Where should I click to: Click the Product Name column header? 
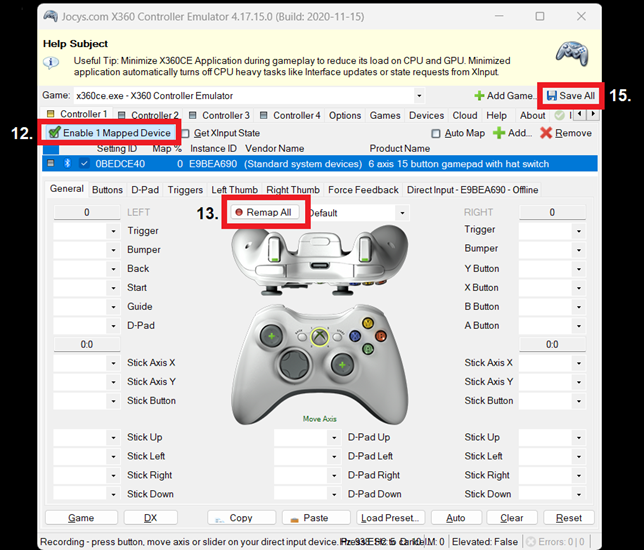(x=400, y=148)
